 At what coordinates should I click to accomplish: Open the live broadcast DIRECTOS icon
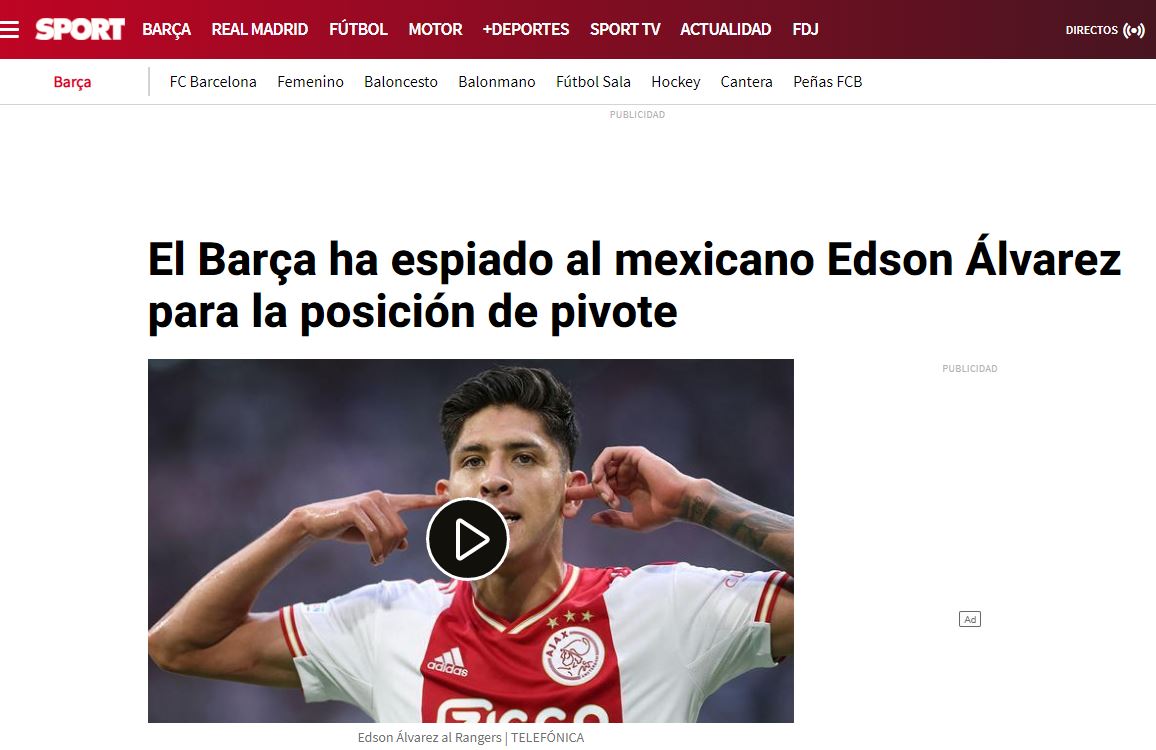click(x=1133, y=30)
